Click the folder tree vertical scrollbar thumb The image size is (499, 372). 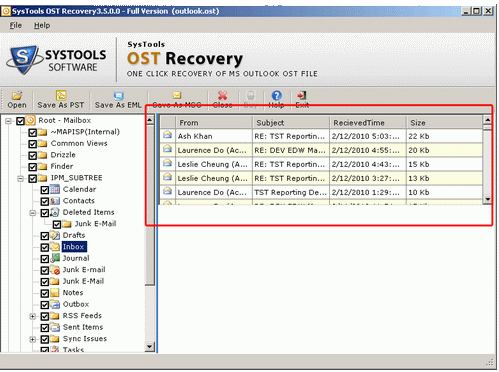pos(150,205)
